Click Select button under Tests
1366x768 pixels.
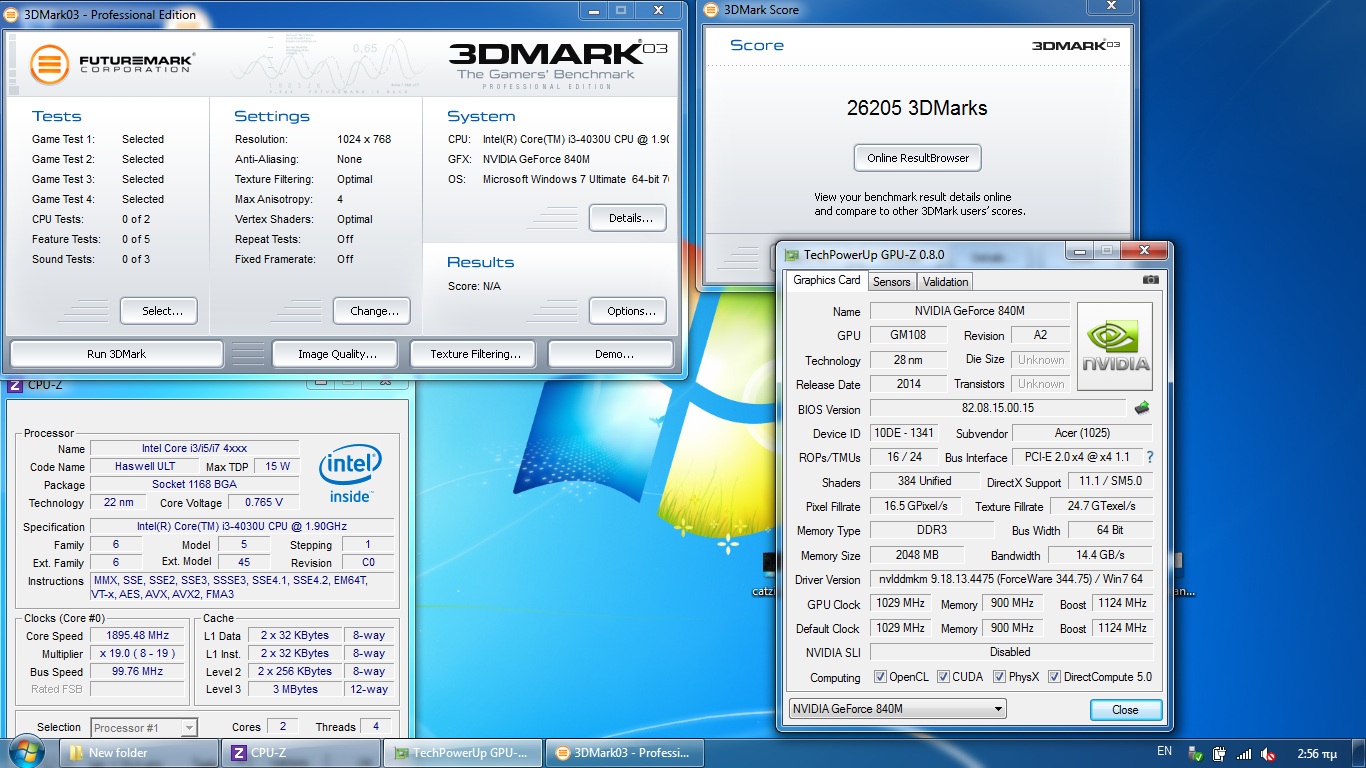click(x=159, y=311)
